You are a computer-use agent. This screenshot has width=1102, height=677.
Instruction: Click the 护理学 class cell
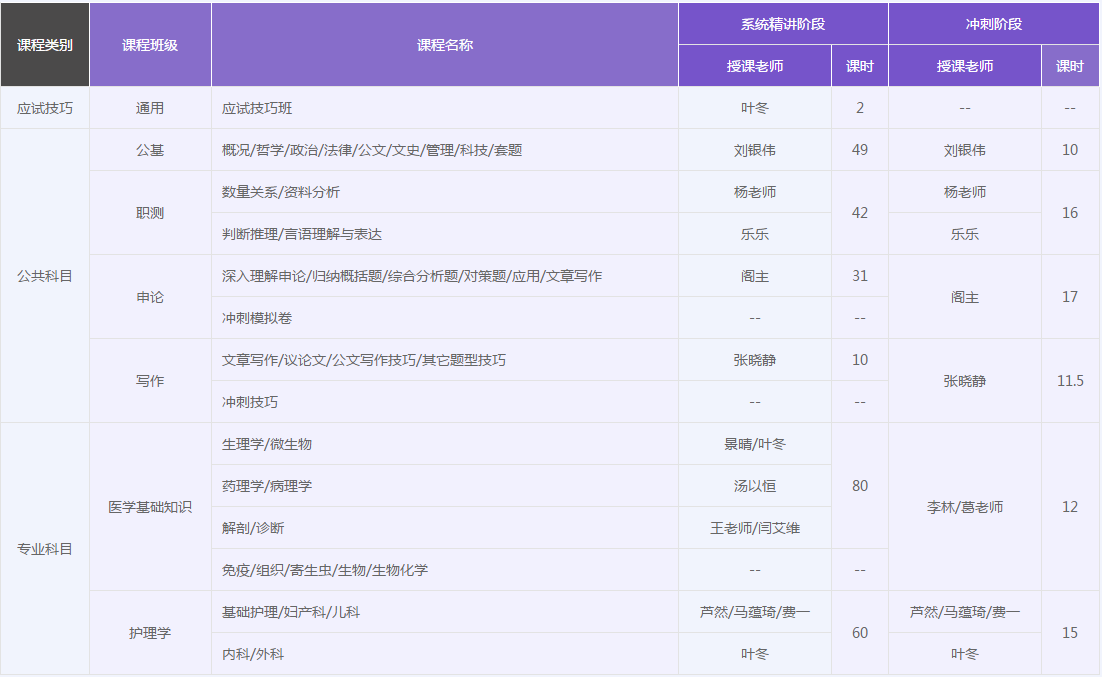[150, 633]
